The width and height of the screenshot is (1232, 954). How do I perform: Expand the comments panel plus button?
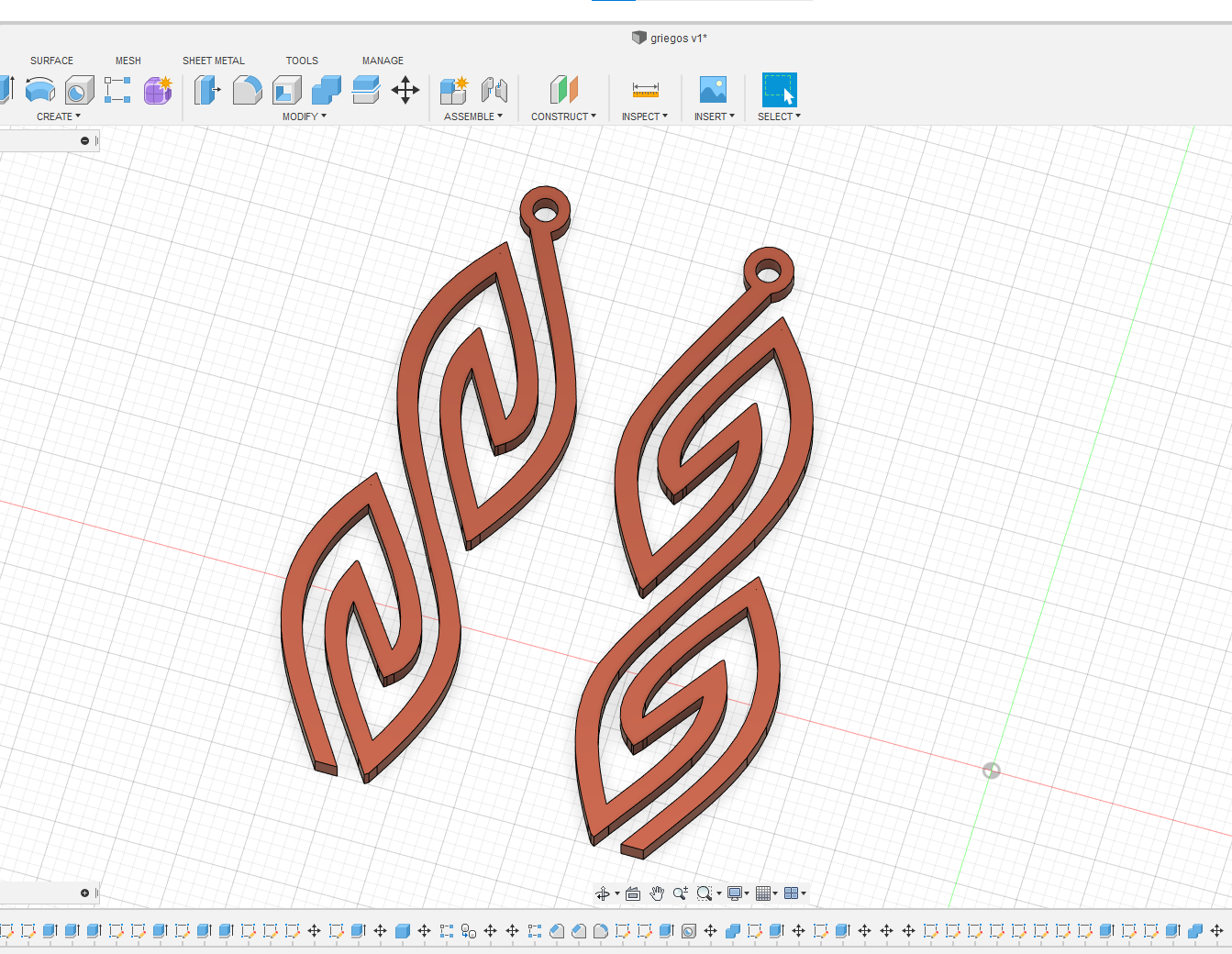tap(85, 893)
